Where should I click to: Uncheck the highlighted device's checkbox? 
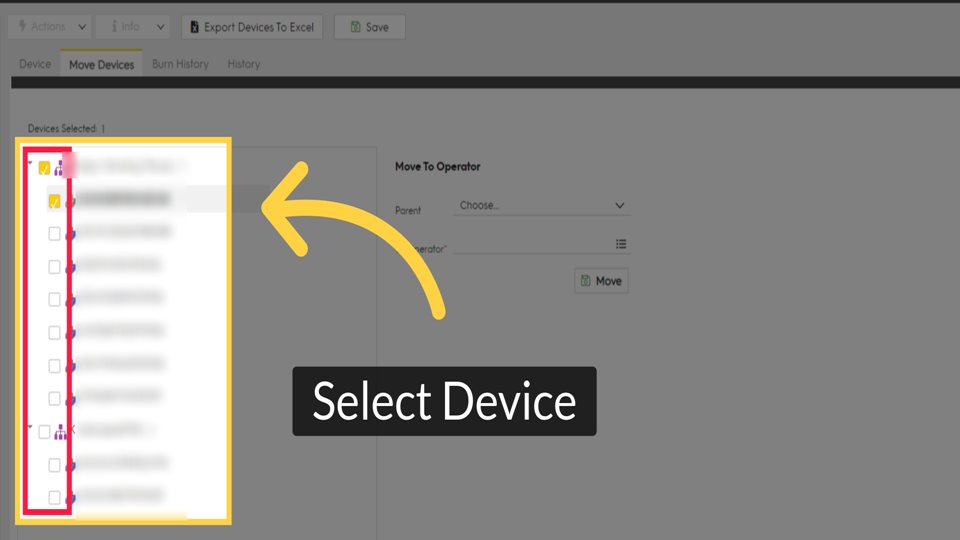[54, 201]
